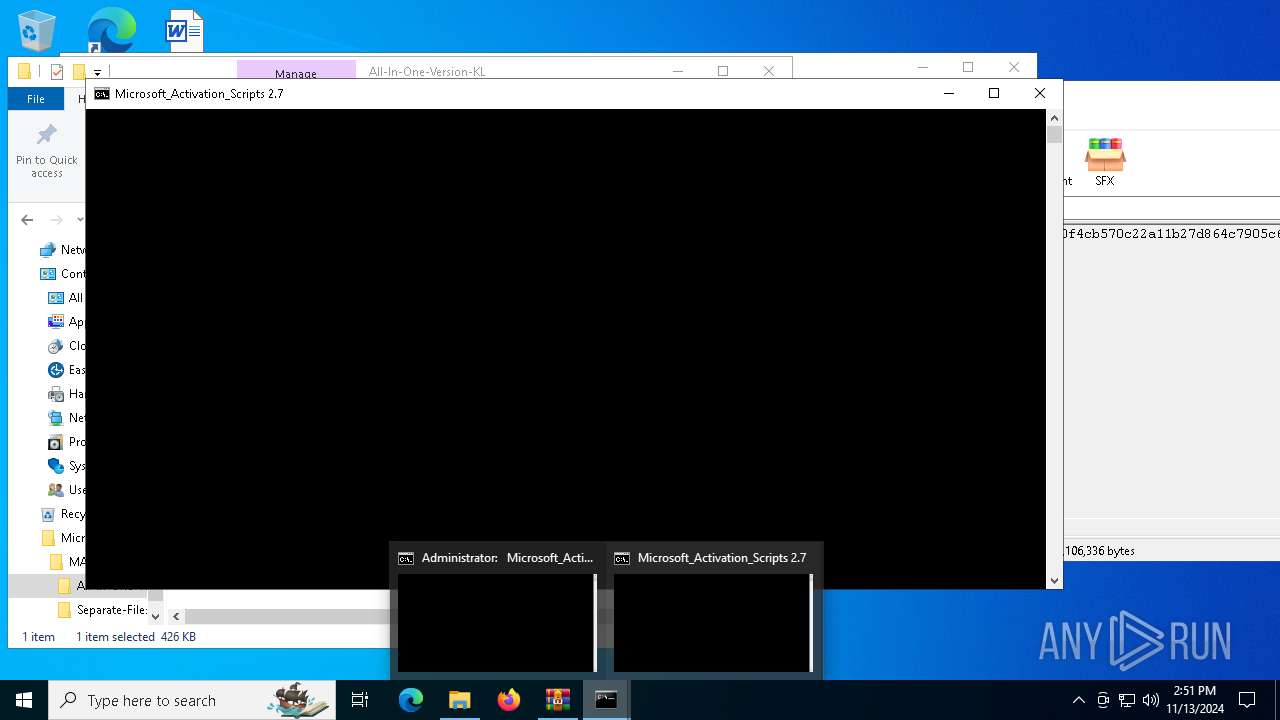Image resolution: width=1280 pixels, height=720 pixels.
Task: Click the network icon in the system tray
Action: pyautogui.click(x=1127, y=700)
